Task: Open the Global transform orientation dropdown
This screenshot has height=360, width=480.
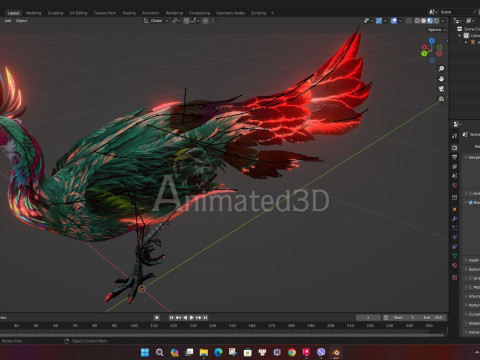Action: (156, 21)
